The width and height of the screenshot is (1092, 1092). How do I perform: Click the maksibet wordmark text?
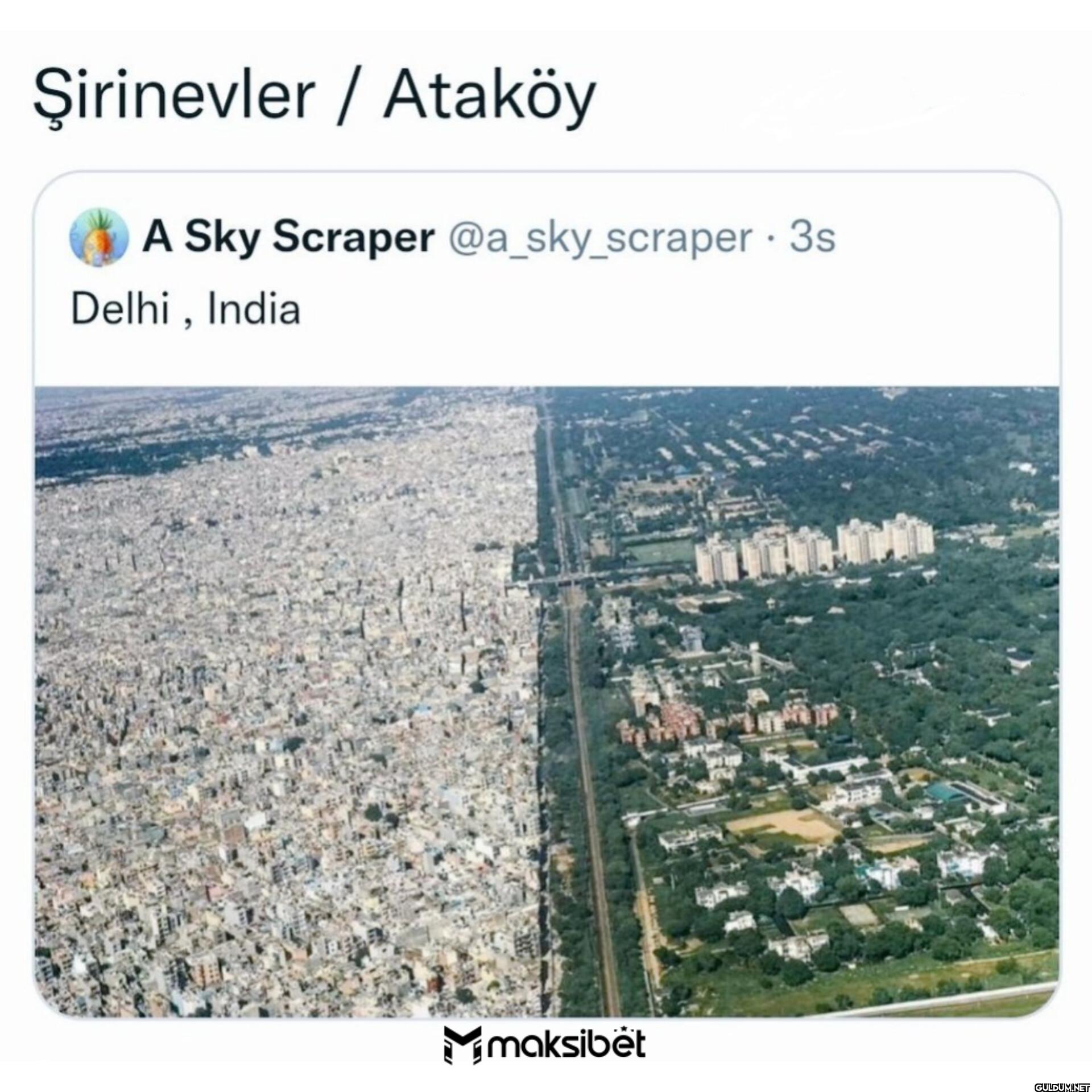[x=566, y=1044]
